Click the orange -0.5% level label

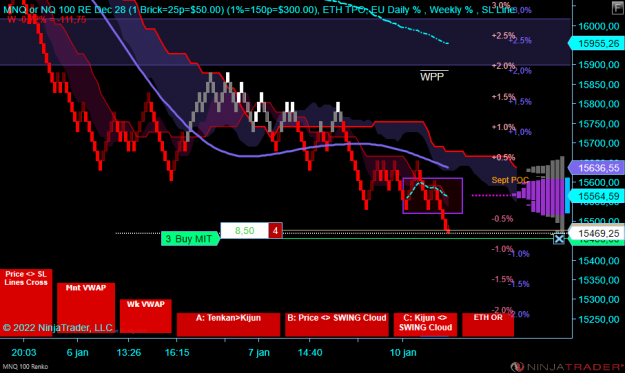tap(502, 219)
